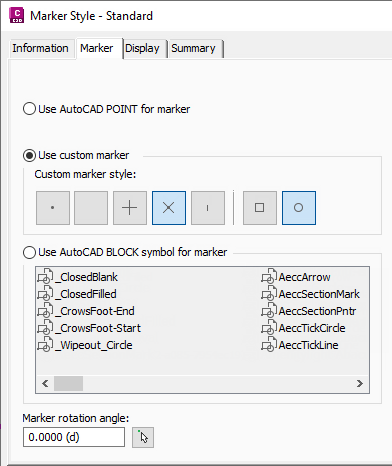Viewport: 392px width, 466px height.
Task: Enable Use AutoCAD POINT for marker
Action: tap(29, 109)
